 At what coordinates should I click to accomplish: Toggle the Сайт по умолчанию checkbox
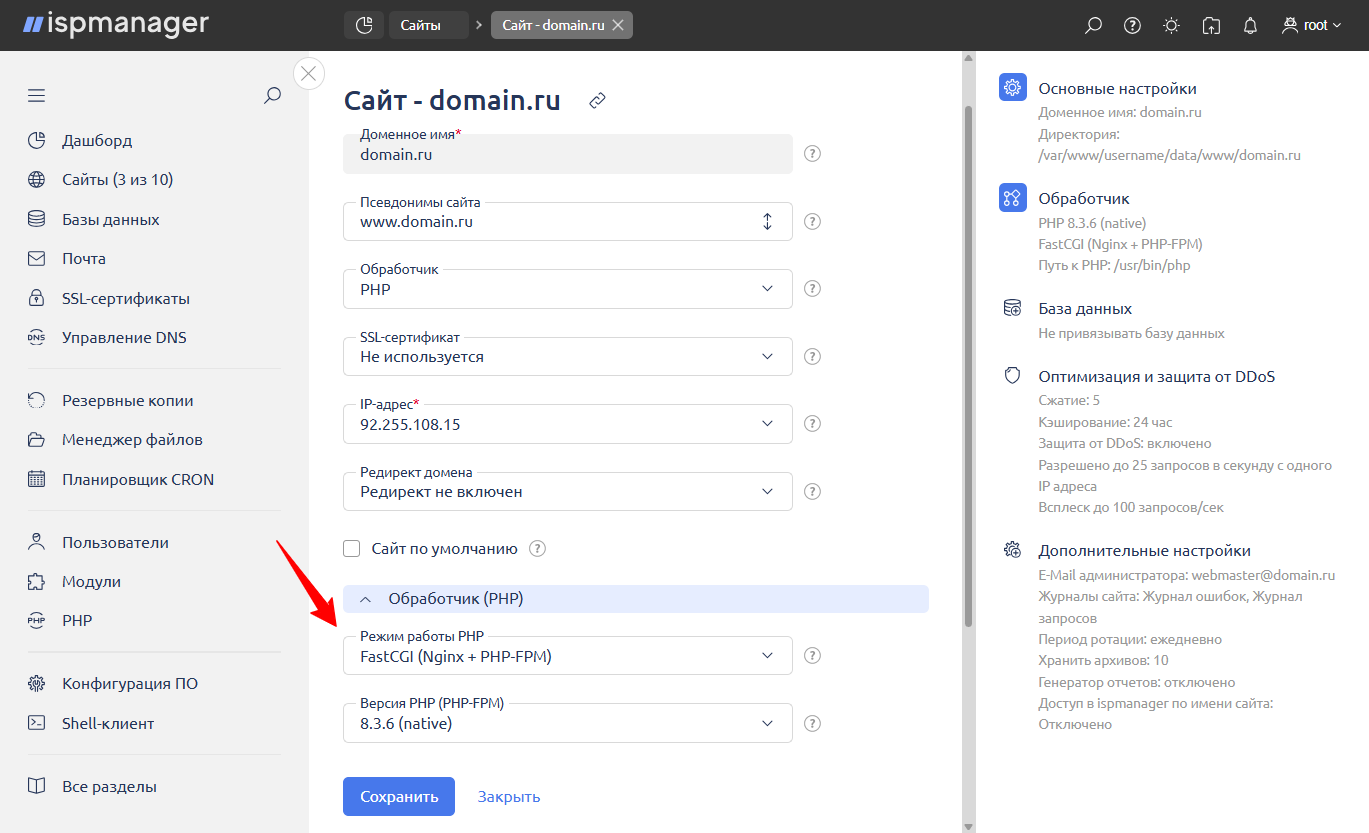tap(352, 549)
